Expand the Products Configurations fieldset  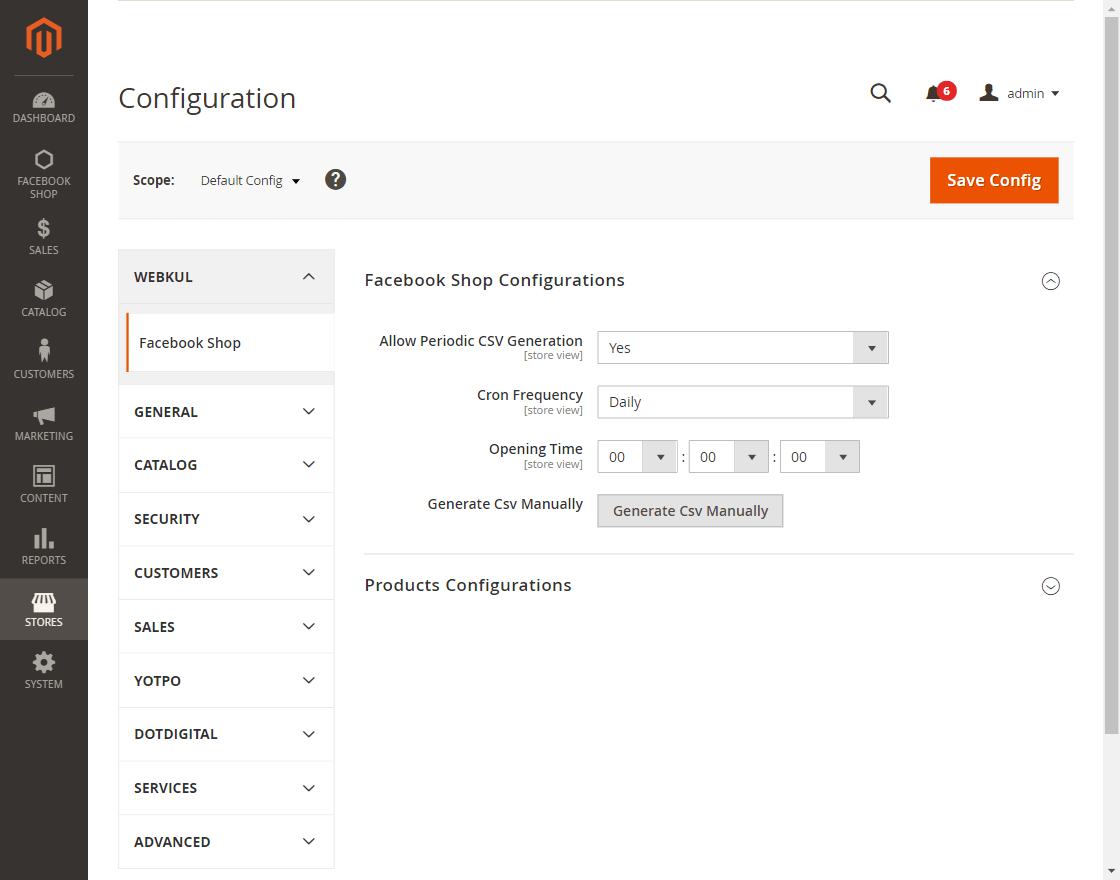pos(1050,586)
